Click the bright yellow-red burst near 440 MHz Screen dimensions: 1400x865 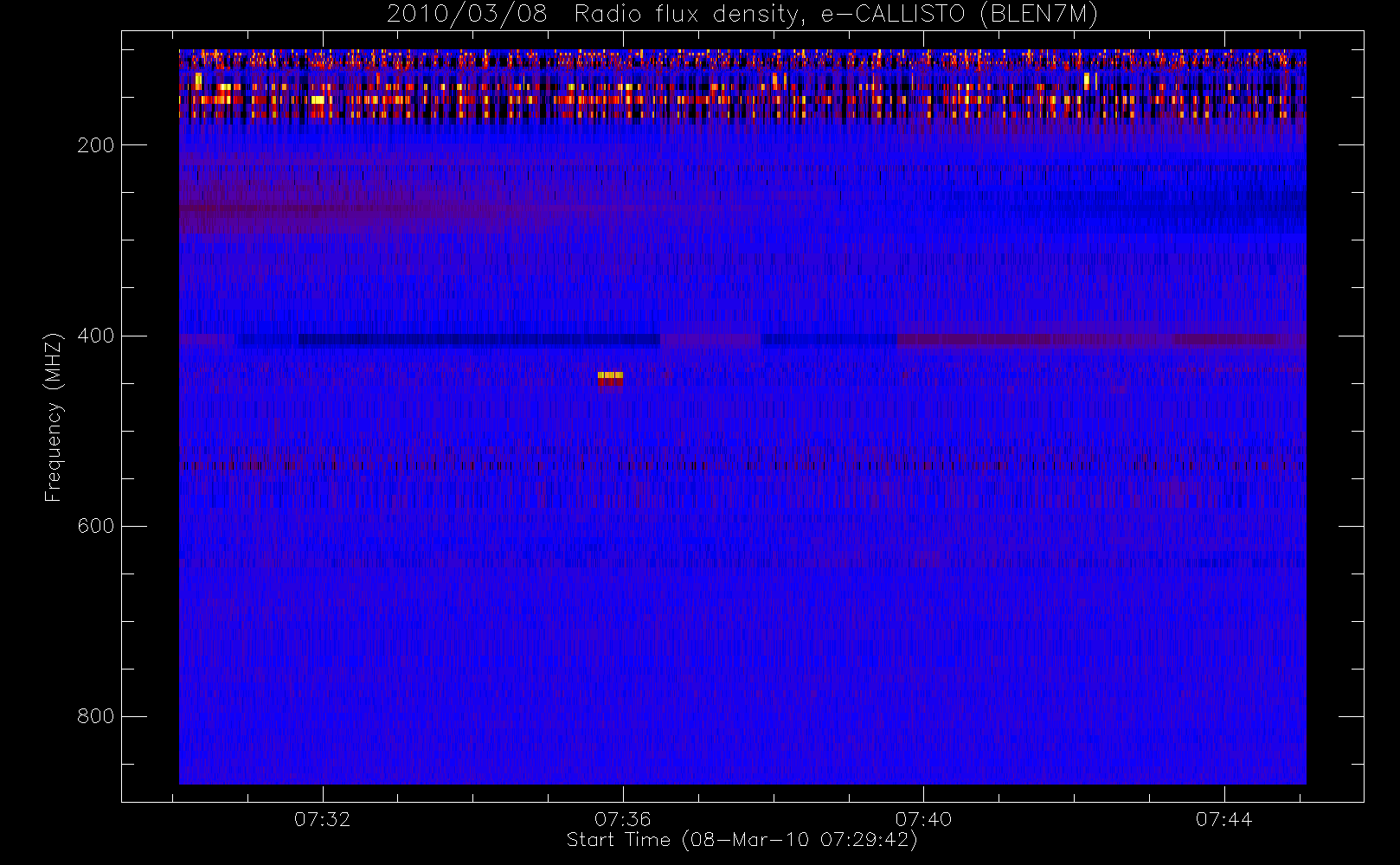tap(610, 378)
